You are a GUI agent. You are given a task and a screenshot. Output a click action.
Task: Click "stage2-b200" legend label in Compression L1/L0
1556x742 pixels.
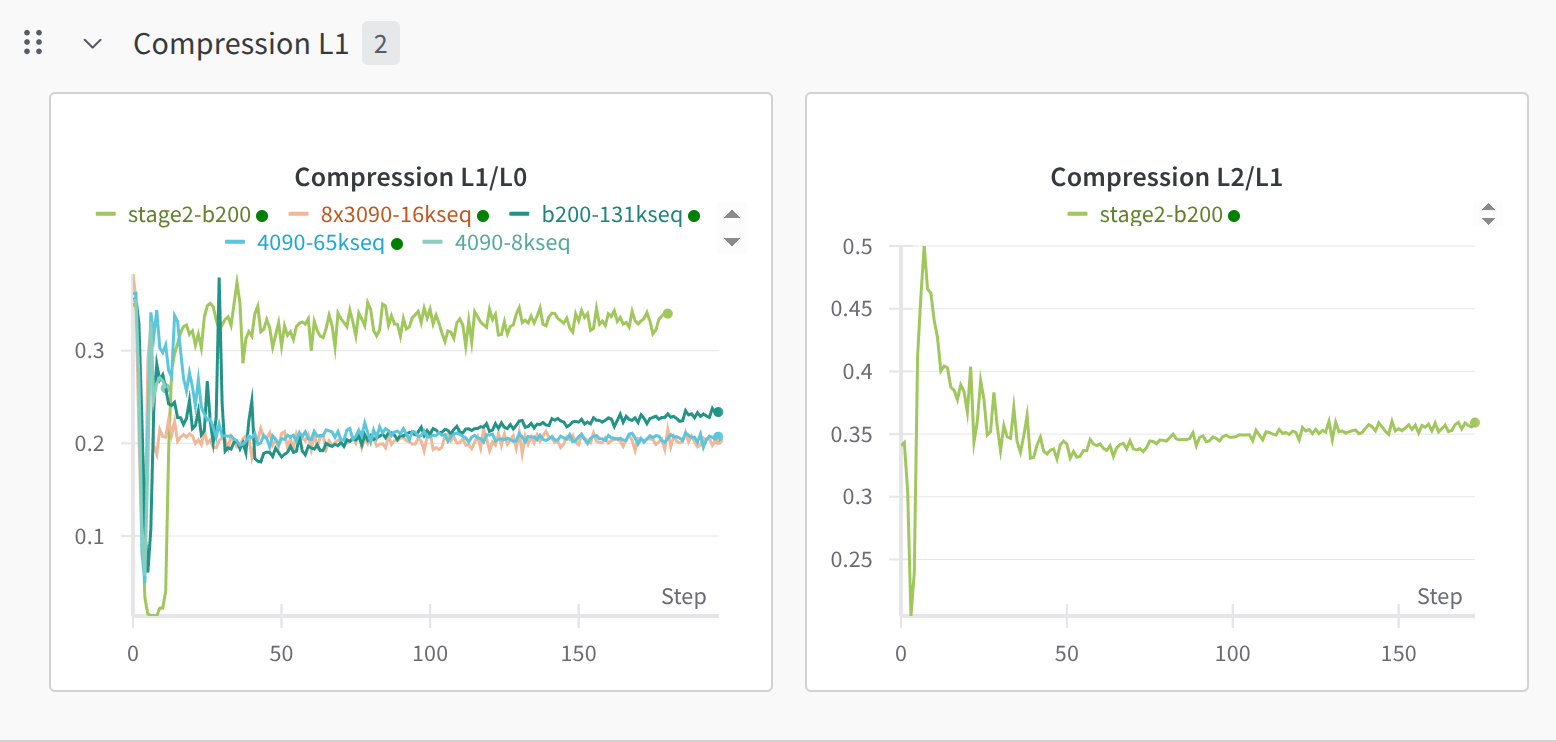(x=189, y=214)
